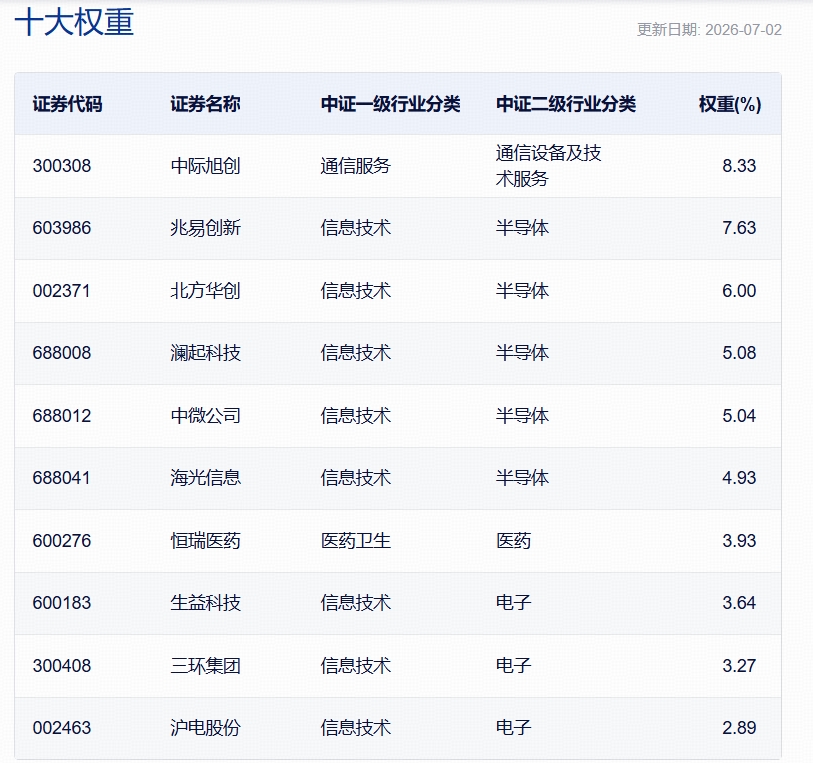Select stock name 中际旭创

(x=205, y=166)
